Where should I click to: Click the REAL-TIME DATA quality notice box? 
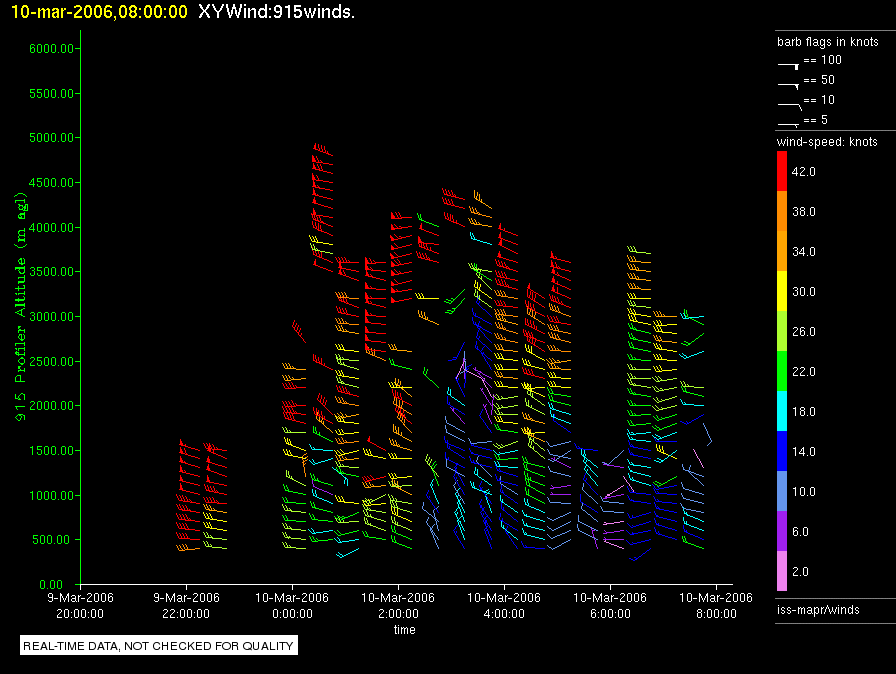(159, 646)
